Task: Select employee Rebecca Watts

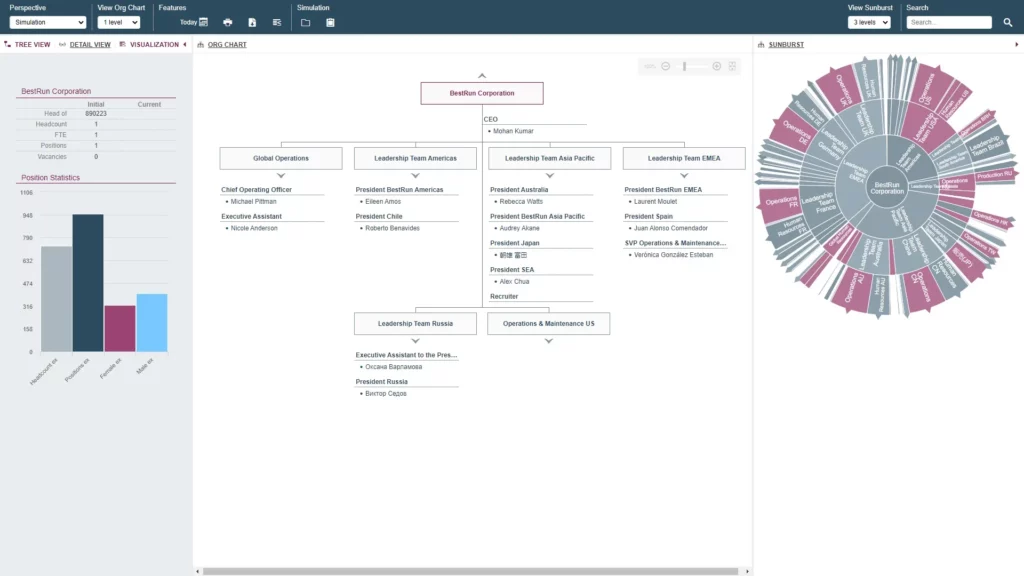Action: tap(521, 202)
